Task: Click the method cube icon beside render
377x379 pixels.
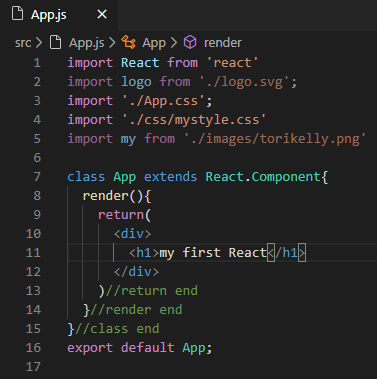Action: 190,42
